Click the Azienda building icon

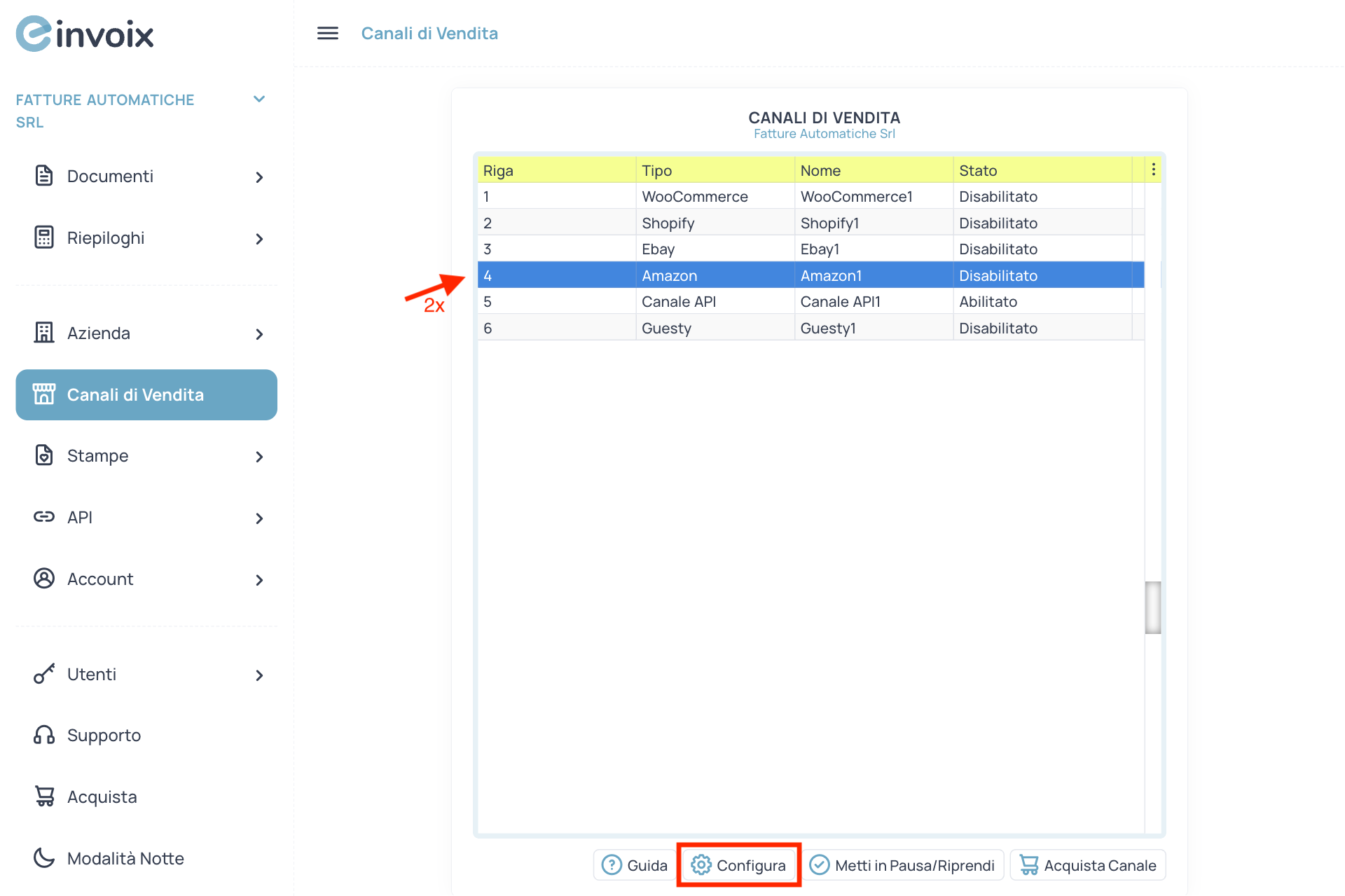coord(44,333)
